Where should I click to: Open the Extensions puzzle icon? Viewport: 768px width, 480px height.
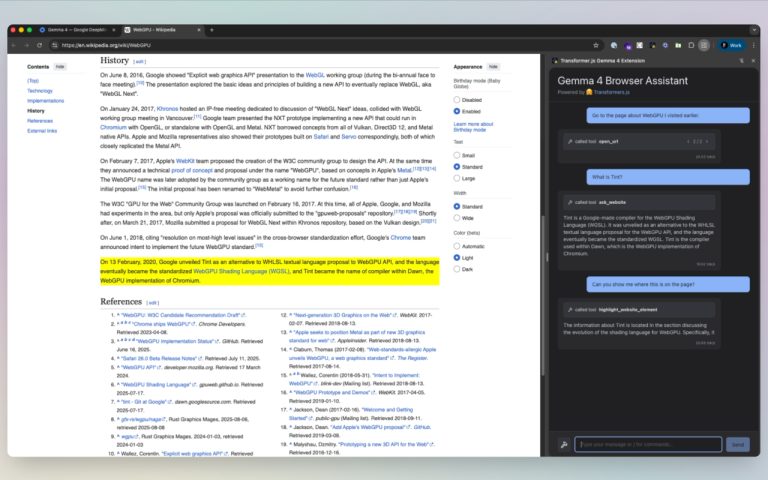pyautogui.click(x=691, y=45)
